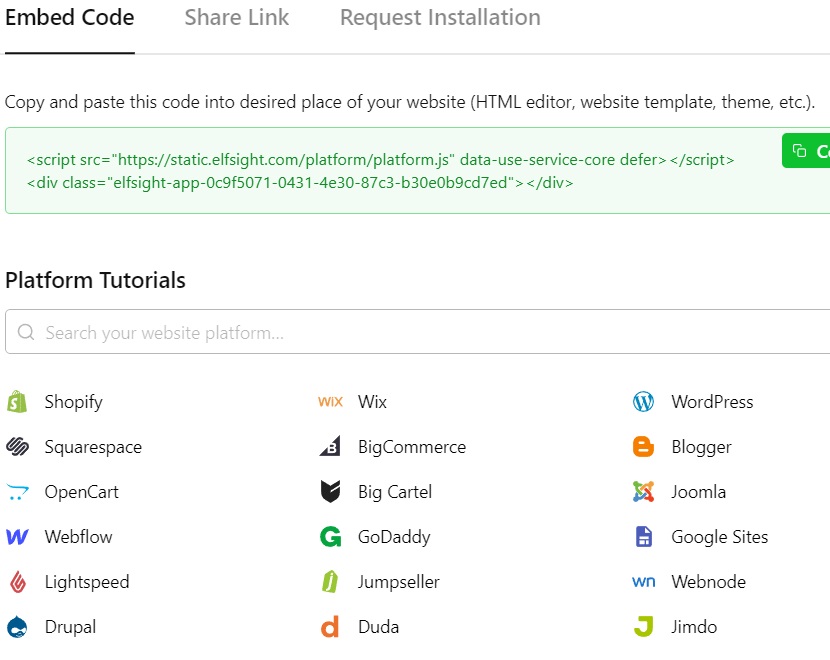This screenshot has height=660, width=830.
Task: Click the Wix platform icon
Action: (x=330, y=401)
